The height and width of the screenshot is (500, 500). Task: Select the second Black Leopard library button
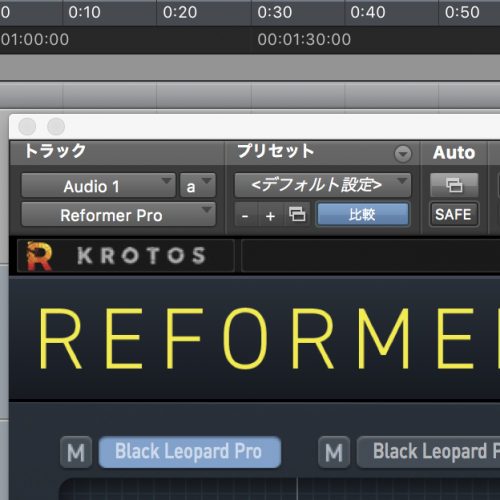pos(428,452)
